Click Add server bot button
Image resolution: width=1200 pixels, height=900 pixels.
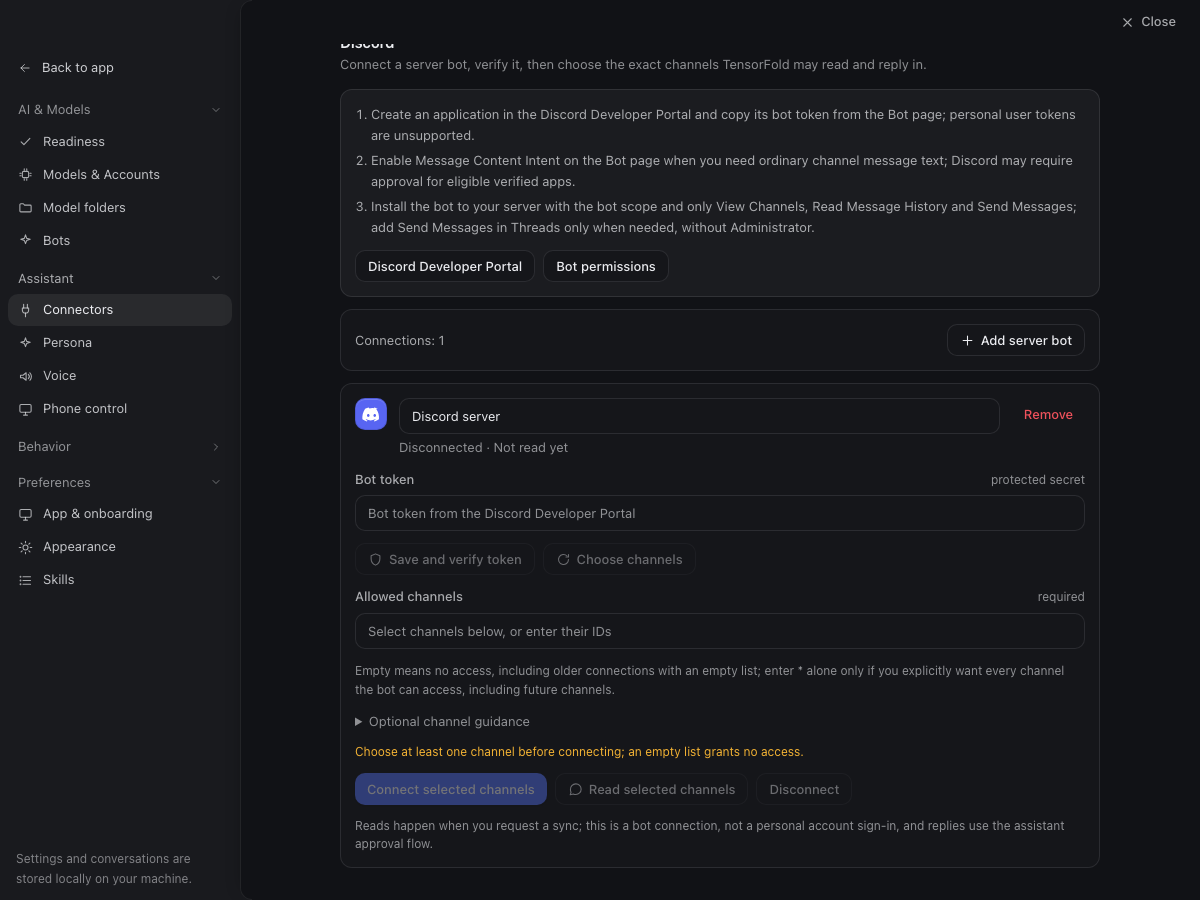(1016, 341)
